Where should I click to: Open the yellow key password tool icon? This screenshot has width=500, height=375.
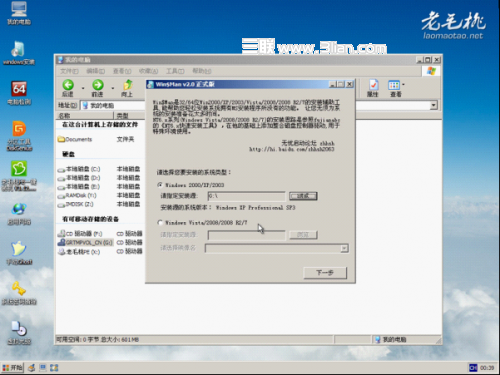click(x=19, y=293)
